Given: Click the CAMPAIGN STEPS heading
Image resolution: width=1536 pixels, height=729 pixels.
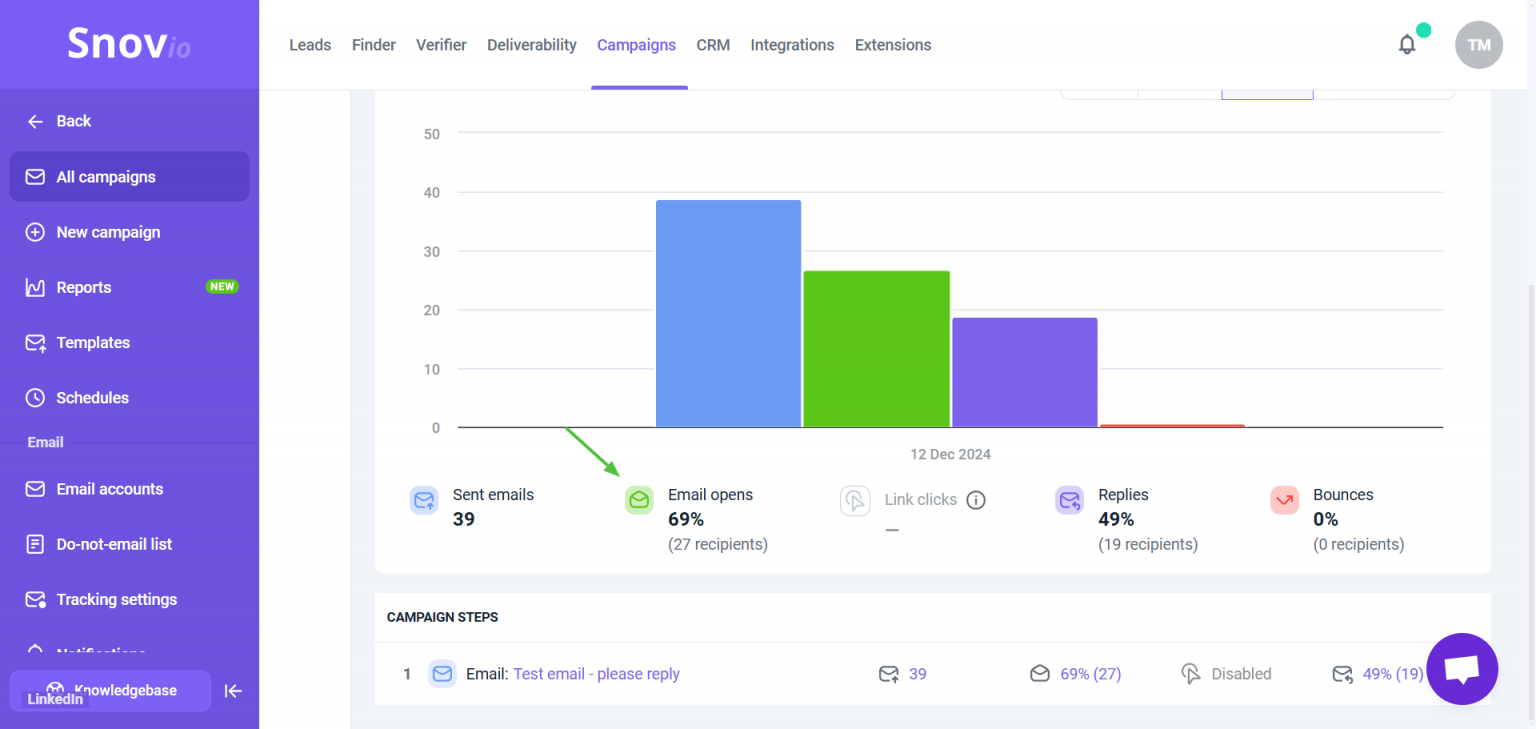Looking at the screenshot, I should 442,617.
